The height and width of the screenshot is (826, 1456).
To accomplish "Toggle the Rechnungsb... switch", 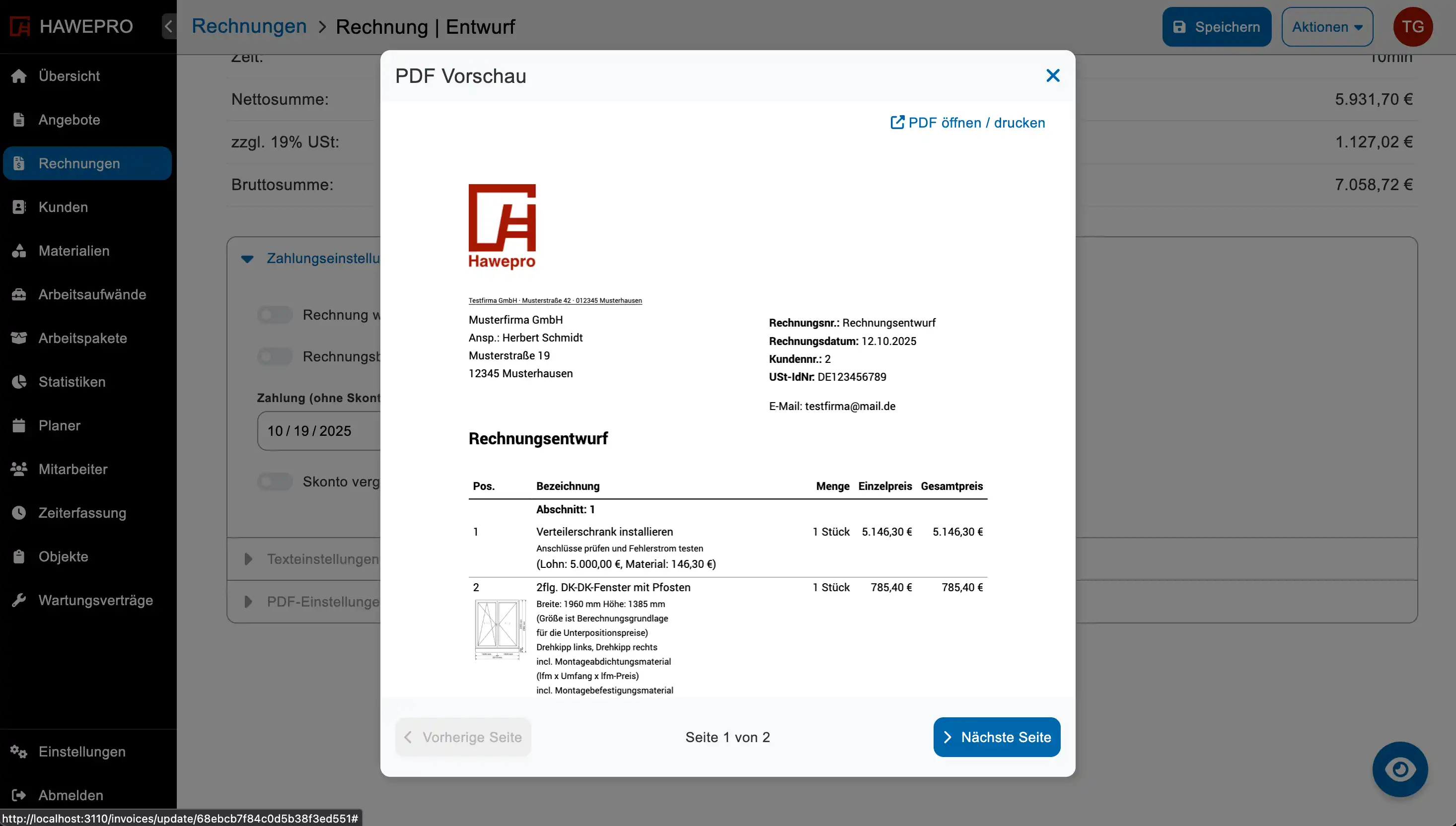I will 275,357.
